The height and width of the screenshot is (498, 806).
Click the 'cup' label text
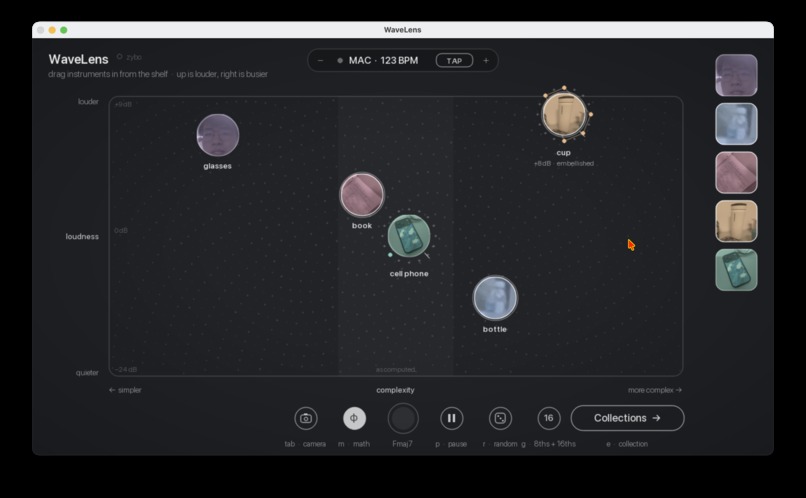click(563, 153)
